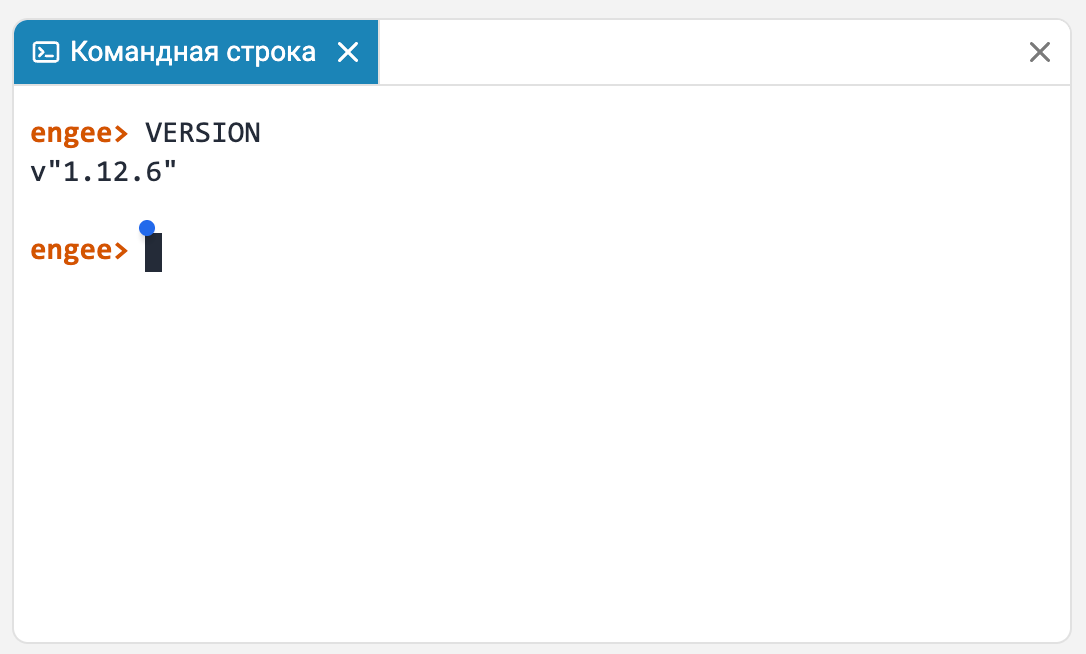
Task: Place focus on the dark block cursor
Action: pos(153,252)
